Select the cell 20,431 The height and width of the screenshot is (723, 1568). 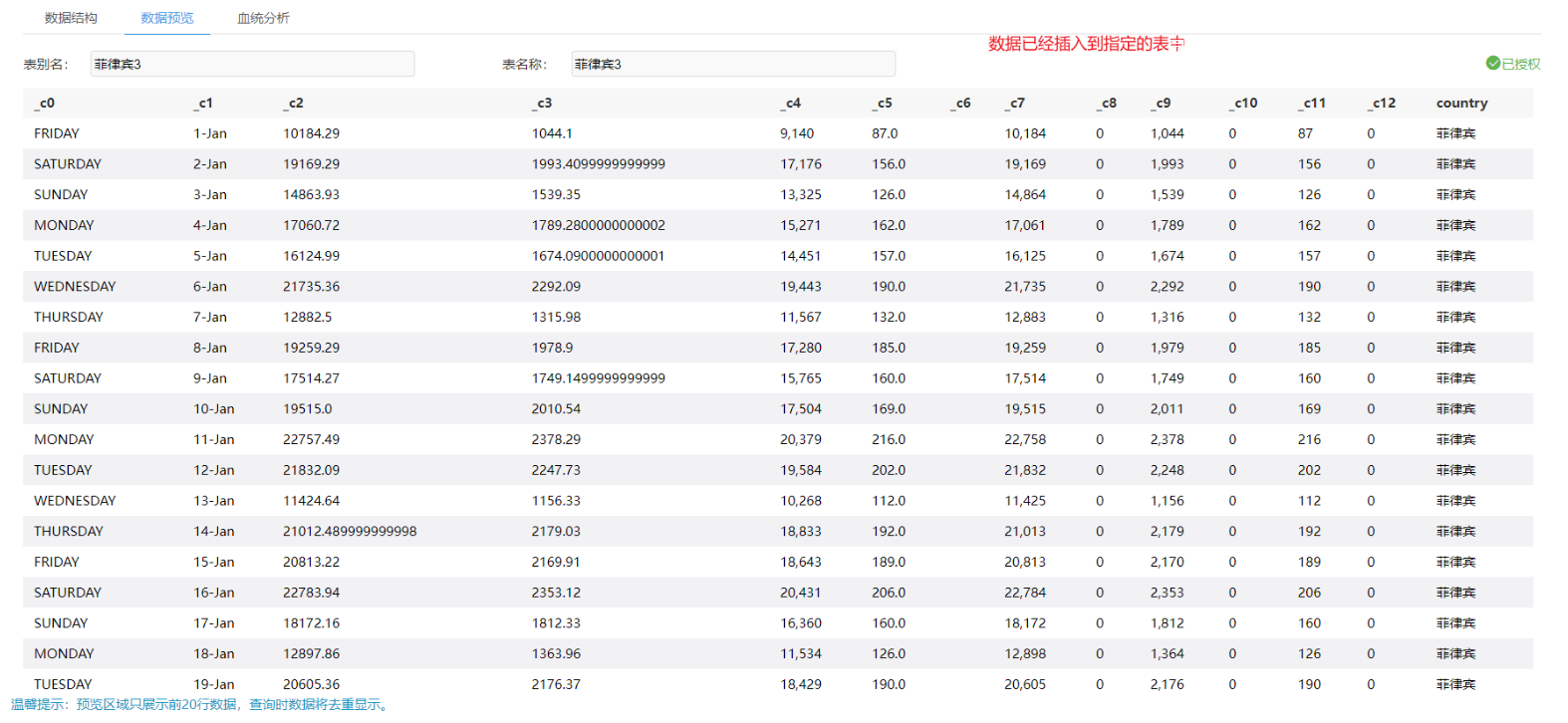(x=801, y=594)
